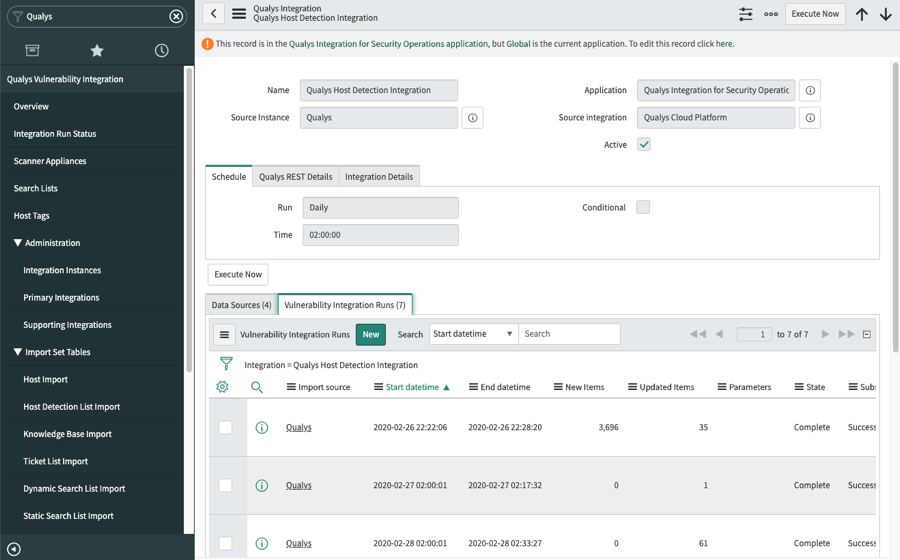Toggle the Conditional checkbox
Screen dimensions: 900x560
click(x=643, y=207)
